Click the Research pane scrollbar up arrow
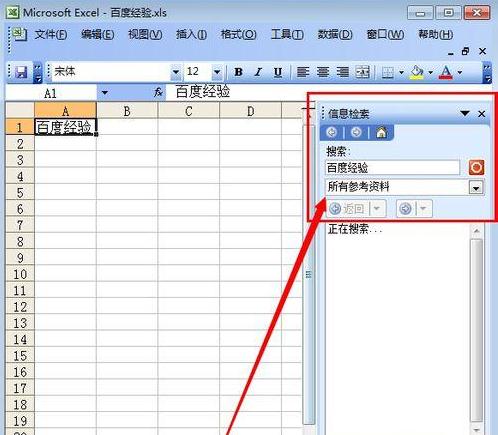 click(477, 230)
